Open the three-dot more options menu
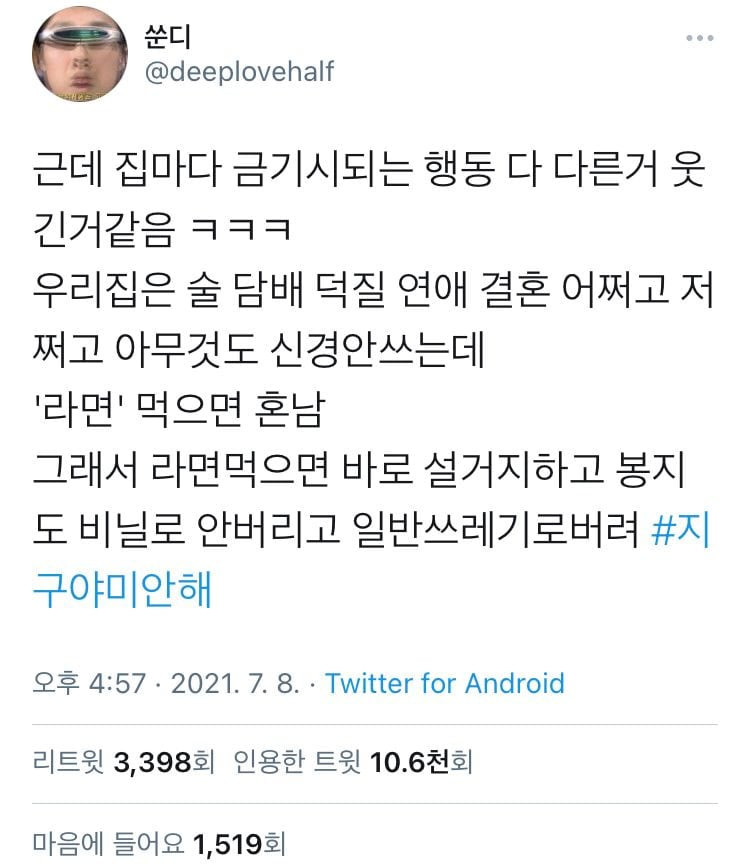Screen dimensions: 750x868 pyautogui.click(x=700, y=38)
